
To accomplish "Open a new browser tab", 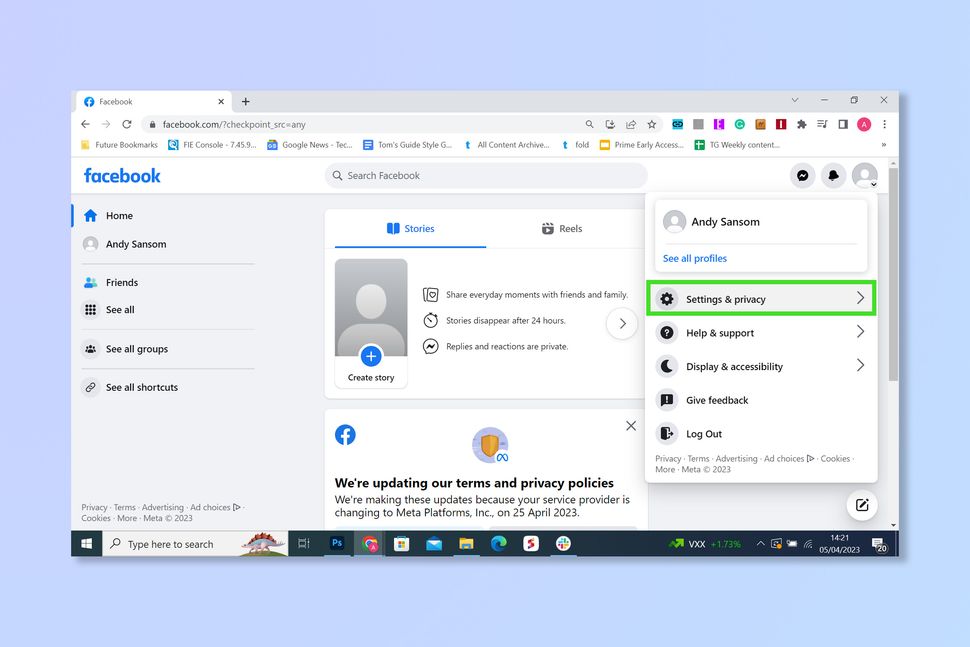I will 246,101.
